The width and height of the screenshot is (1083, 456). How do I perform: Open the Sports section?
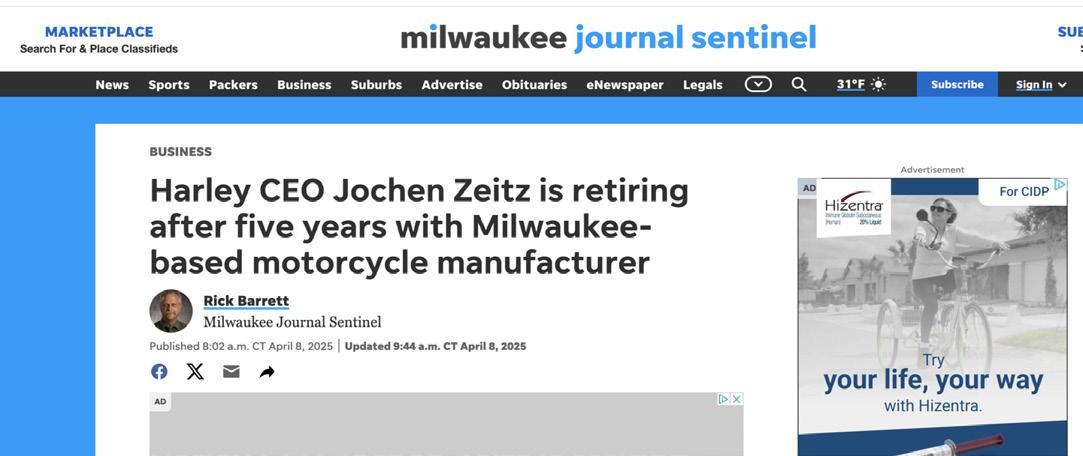[169, 85]
